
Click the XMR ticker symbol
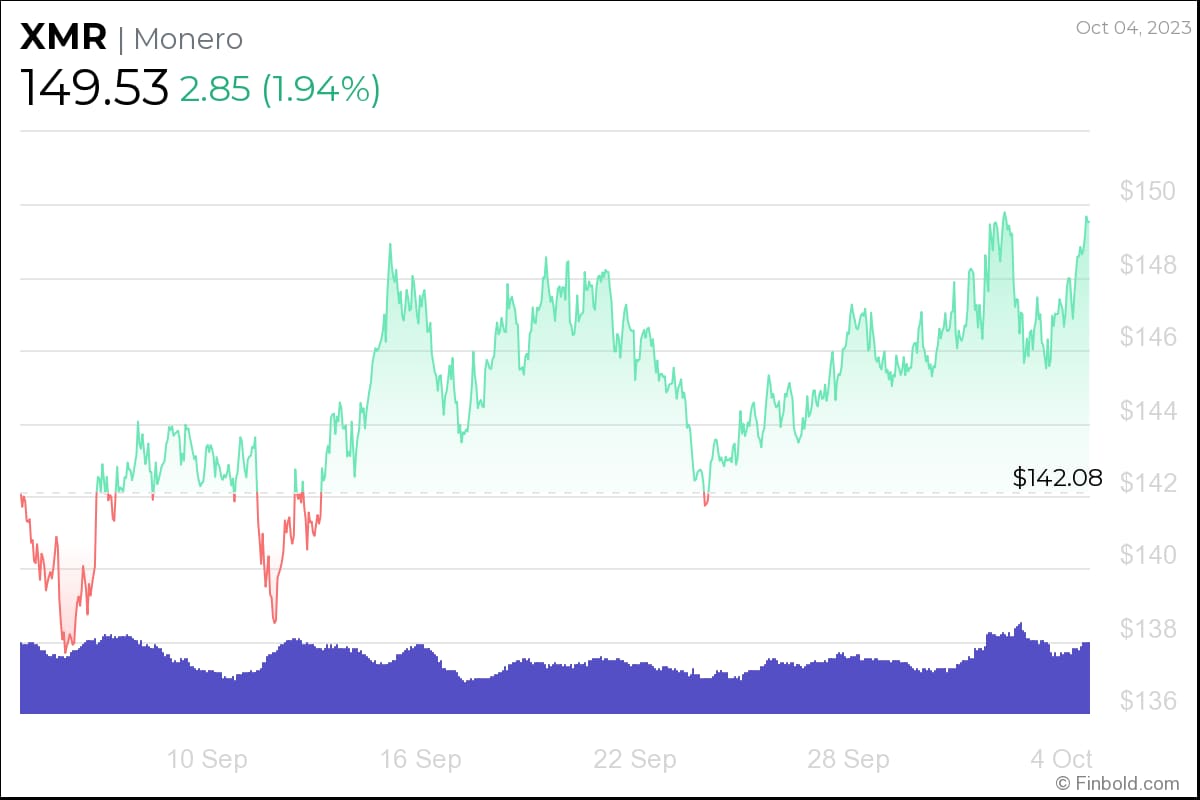click(62, 38)
